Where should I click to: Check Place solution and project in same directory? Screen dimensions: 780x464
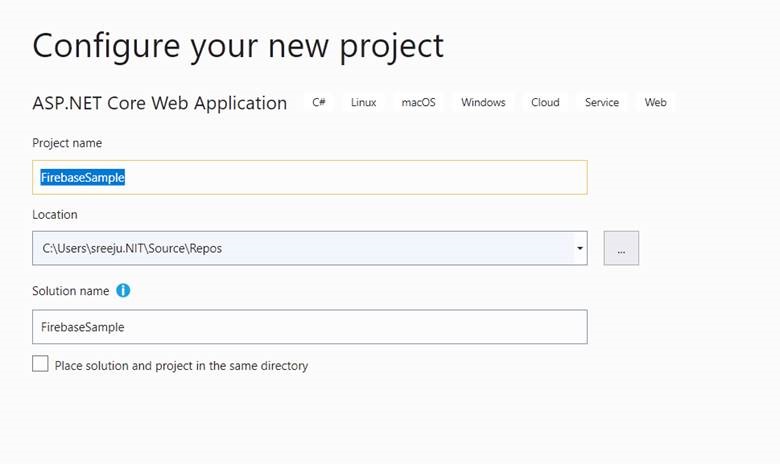pos(40,364)
